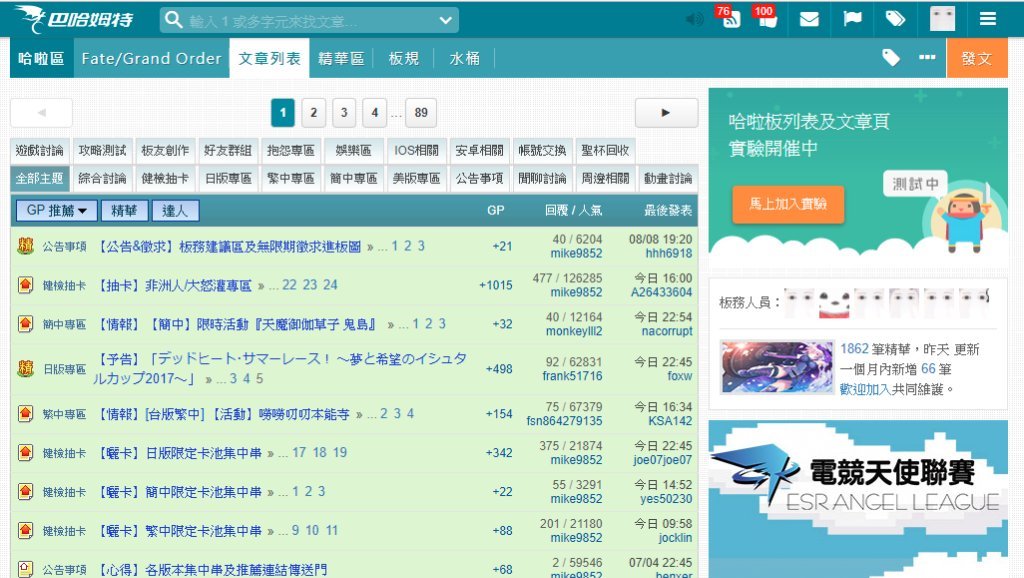Jump to last page 89
Screen dimensions: 1024x578
tap(421, 113)
